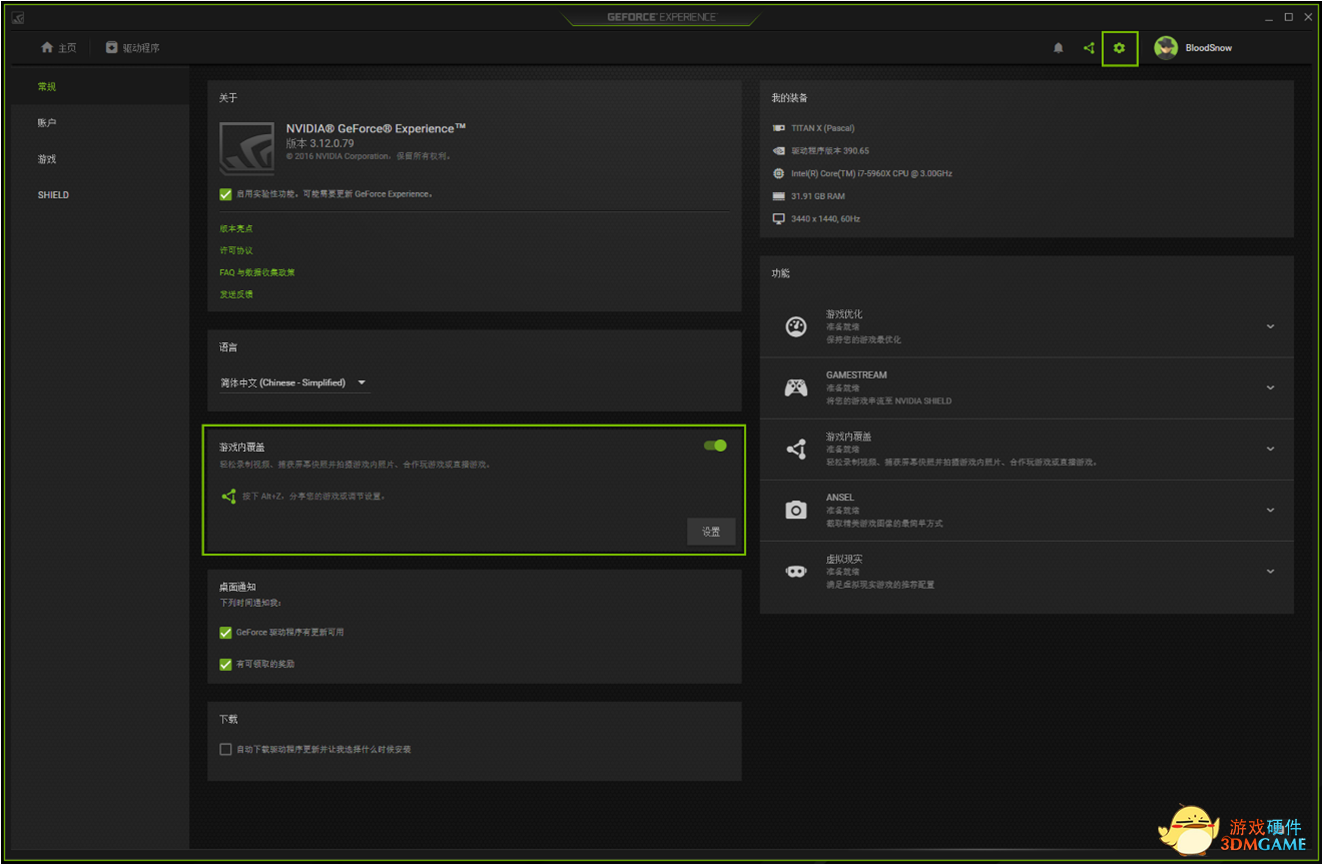Image resolution: width=1323 pixels, height=865 pixels.
Task: Switch to the 驱动程序 drivers tab
Action: click(x=133, y=48)
